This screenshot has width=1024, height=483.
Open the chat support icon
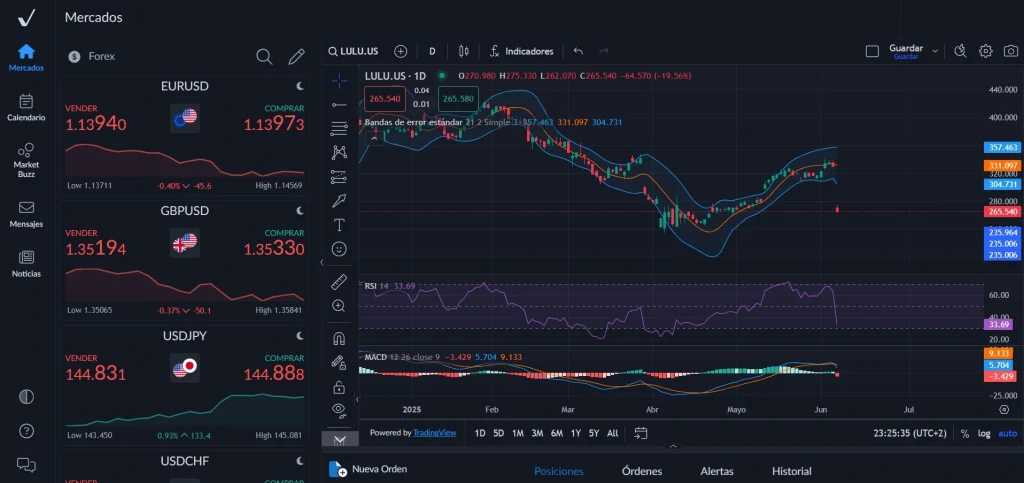pos(26,465)
